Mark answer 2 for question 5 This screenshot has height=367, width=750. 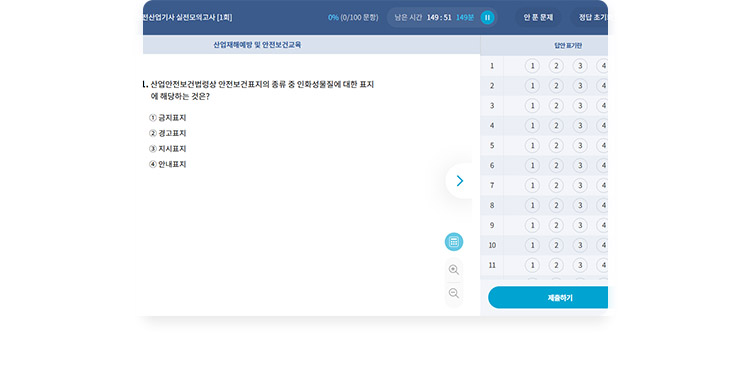[556, 145]
